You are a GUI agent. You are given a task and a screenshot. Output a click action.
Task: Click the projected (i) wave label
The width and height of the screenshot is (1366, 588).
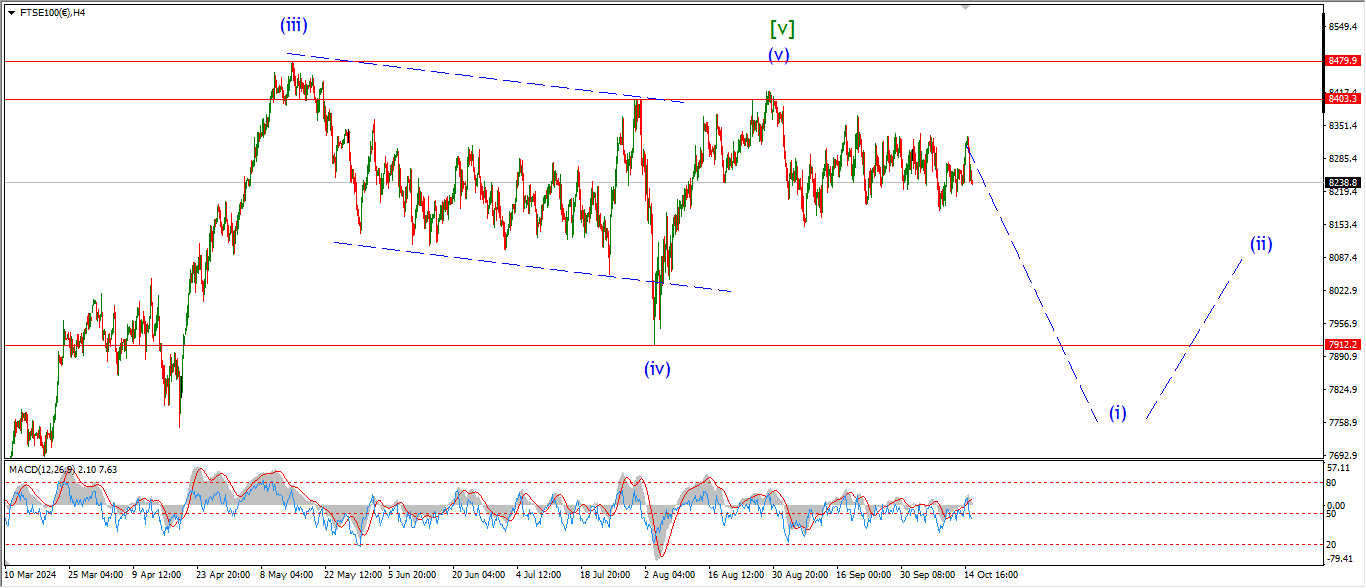point(1117,413)
